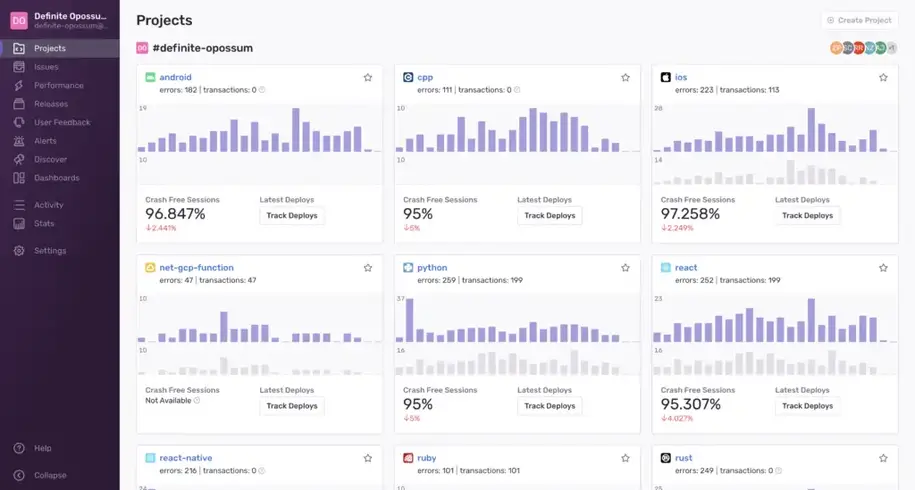Open User Feedback page
This screenshot has height=490, width=915.
point(60,122)
